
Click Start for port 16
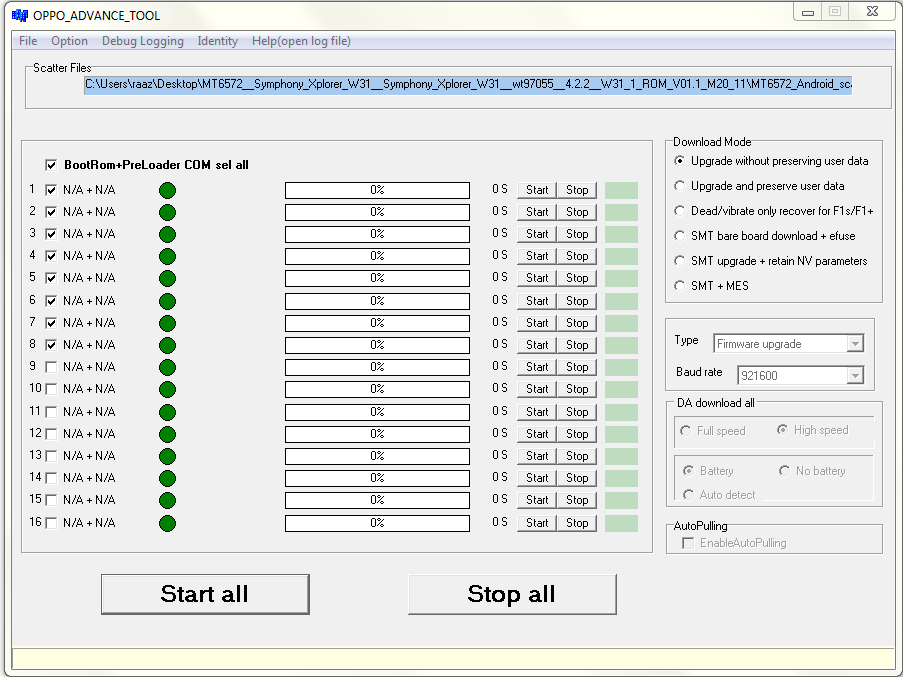pos(537,523)
